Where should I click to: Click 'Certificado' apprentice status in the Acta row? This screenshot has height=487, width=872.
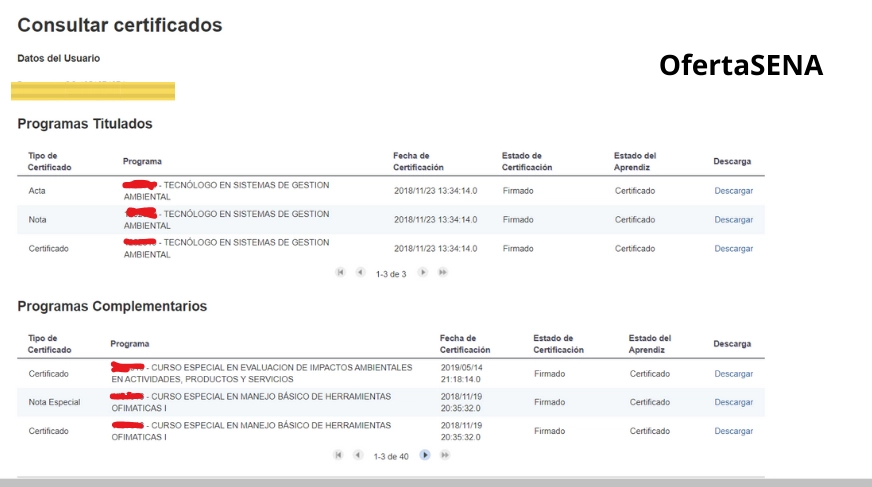tap(635, 191)
